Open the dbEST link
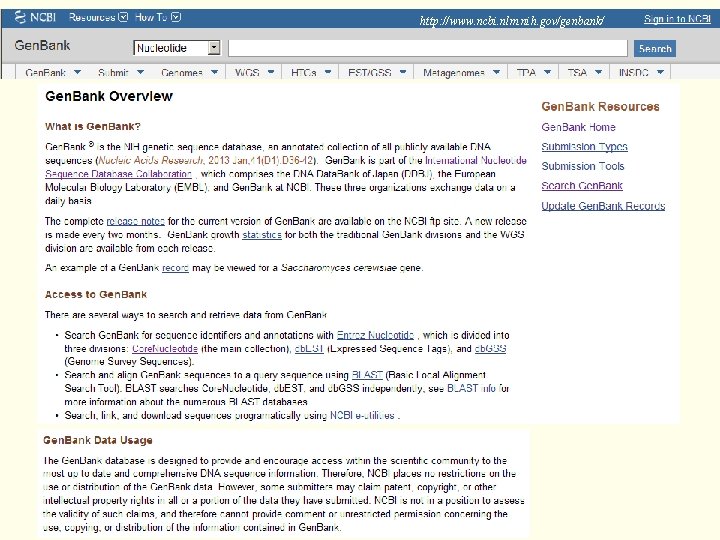Screen dimensions: 720x540 pos(309,349)
